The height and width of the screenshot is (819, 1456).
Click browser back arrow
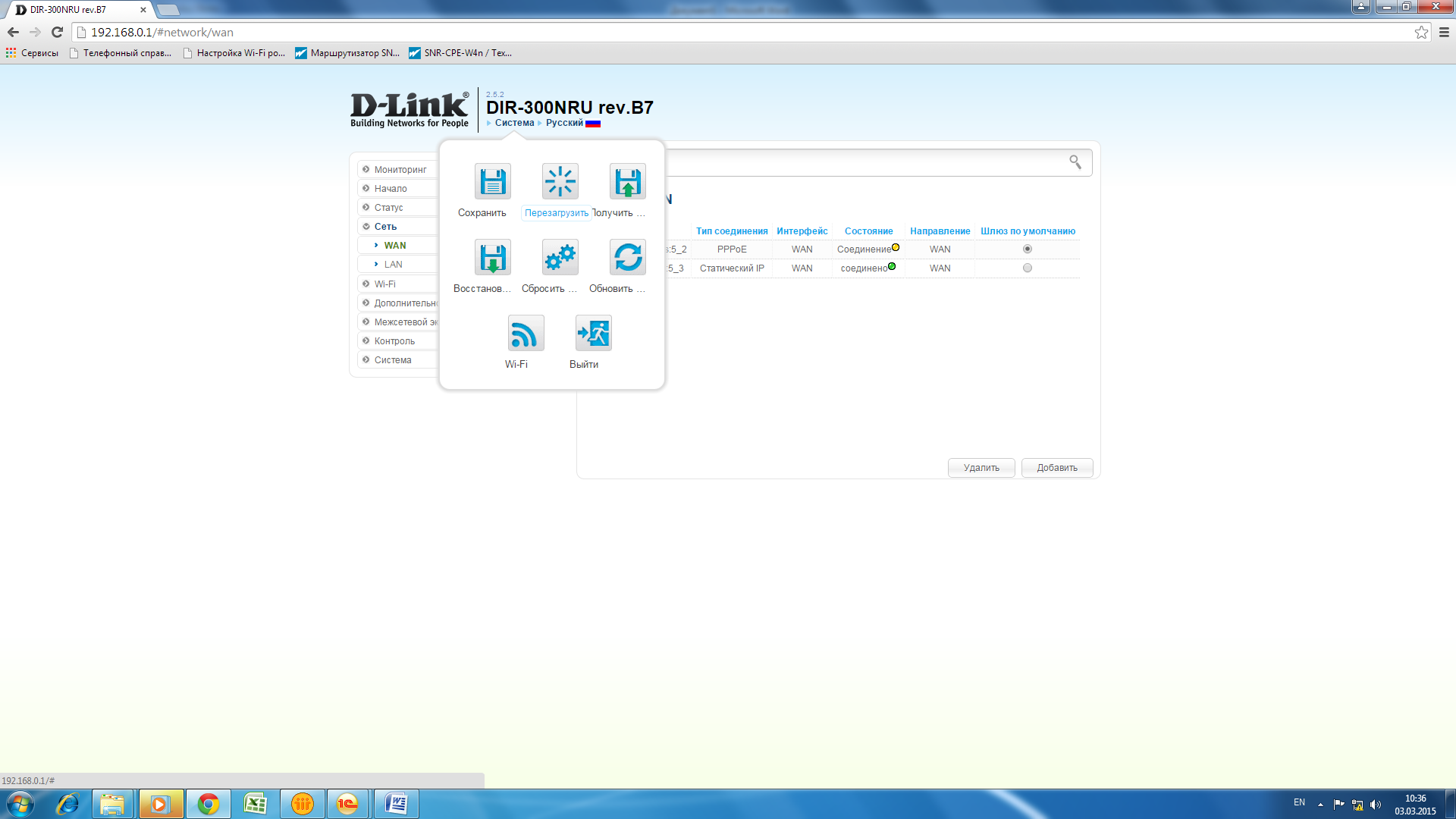(13, 32)
